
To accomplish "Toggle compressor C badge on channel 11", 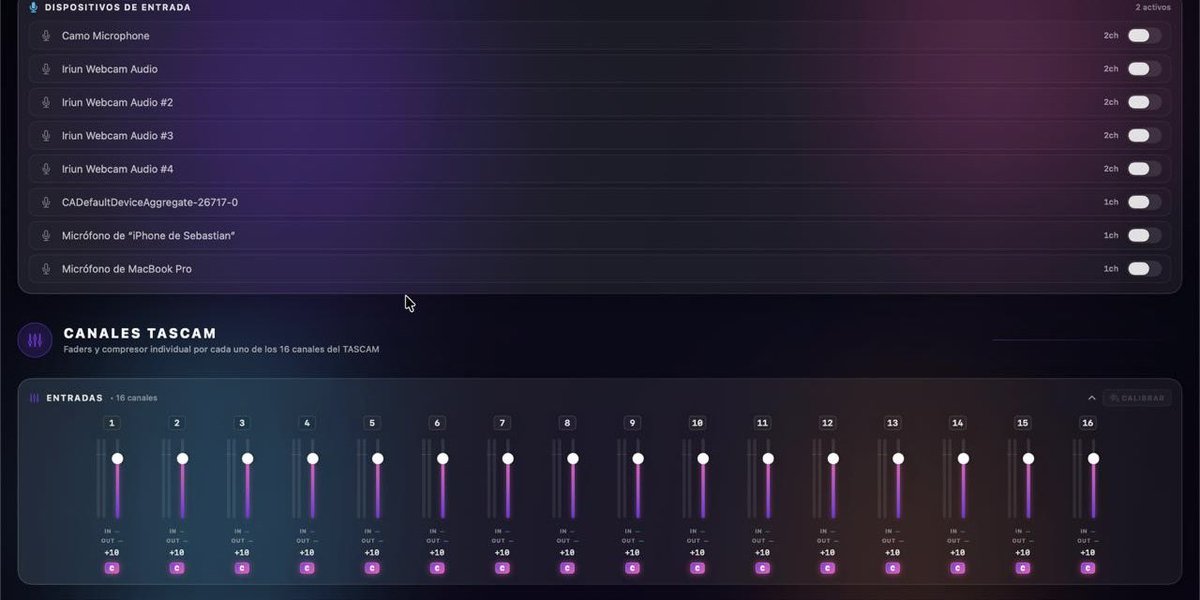I will tap(762, 568).
